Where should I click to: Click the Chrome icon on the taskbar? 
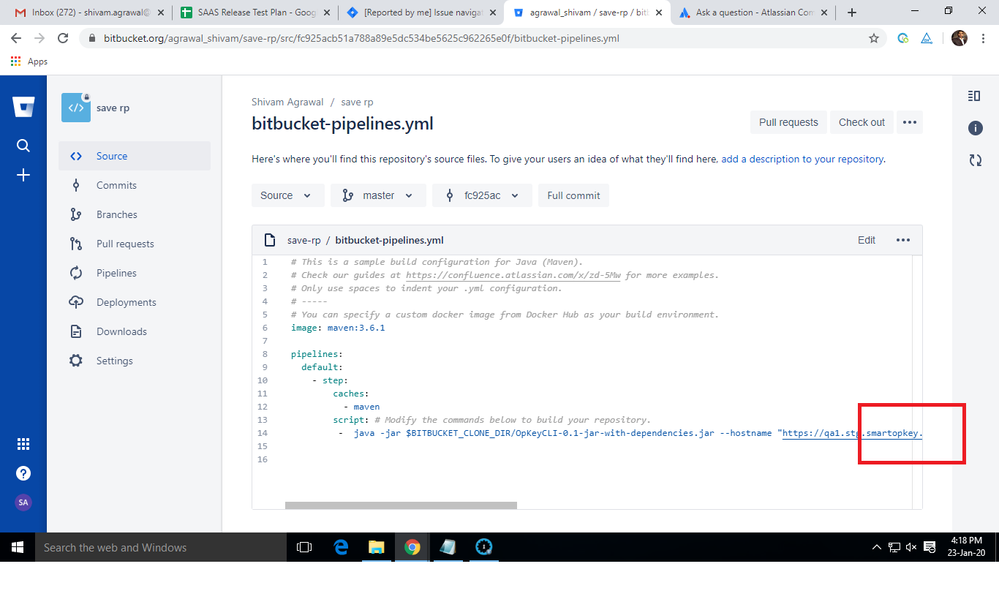412,547
